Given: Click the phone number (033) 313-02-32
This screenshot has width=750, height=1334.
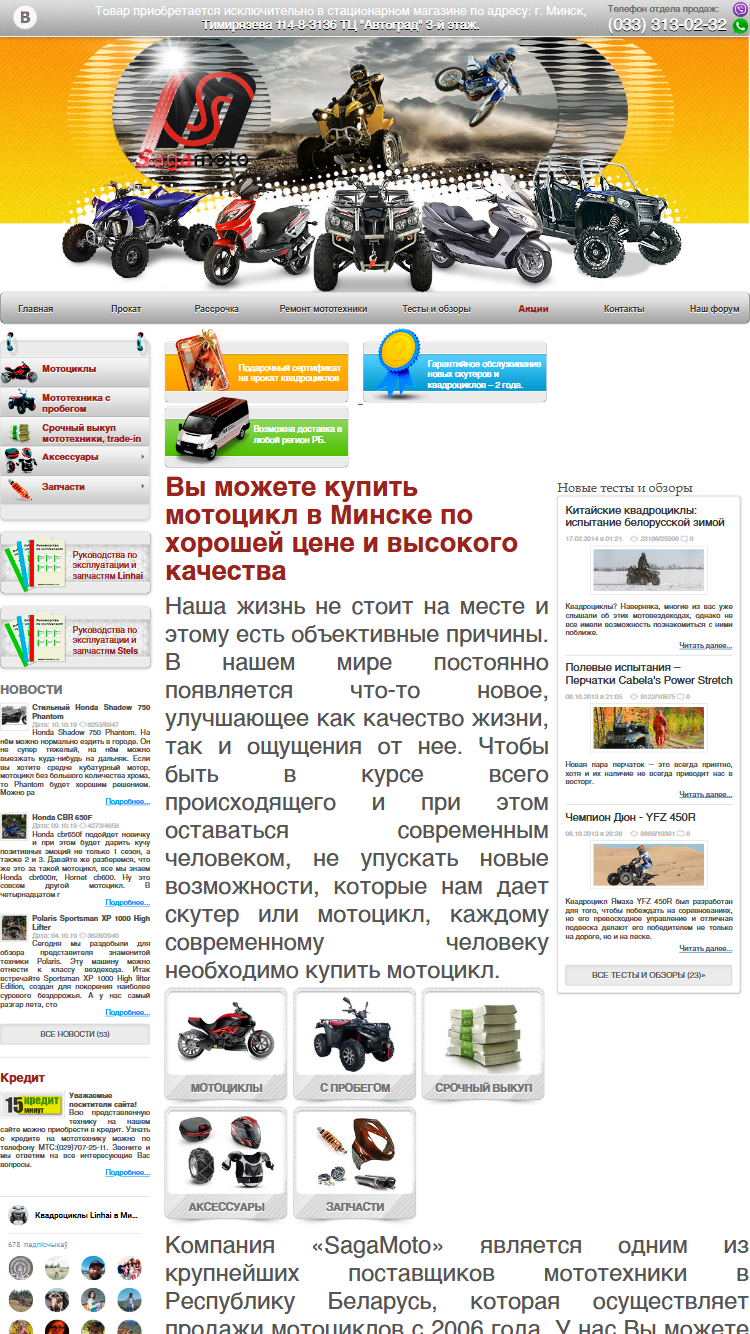Looking at the screenshot, I should 667,25.
